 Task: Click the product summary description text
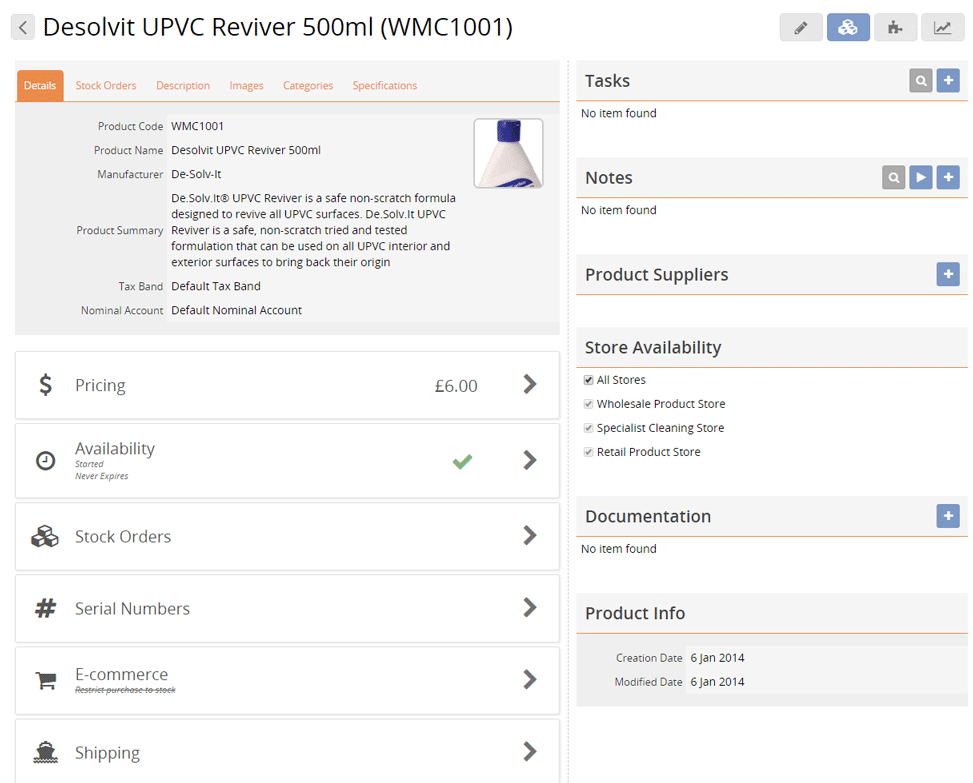[x=313, y=230]
